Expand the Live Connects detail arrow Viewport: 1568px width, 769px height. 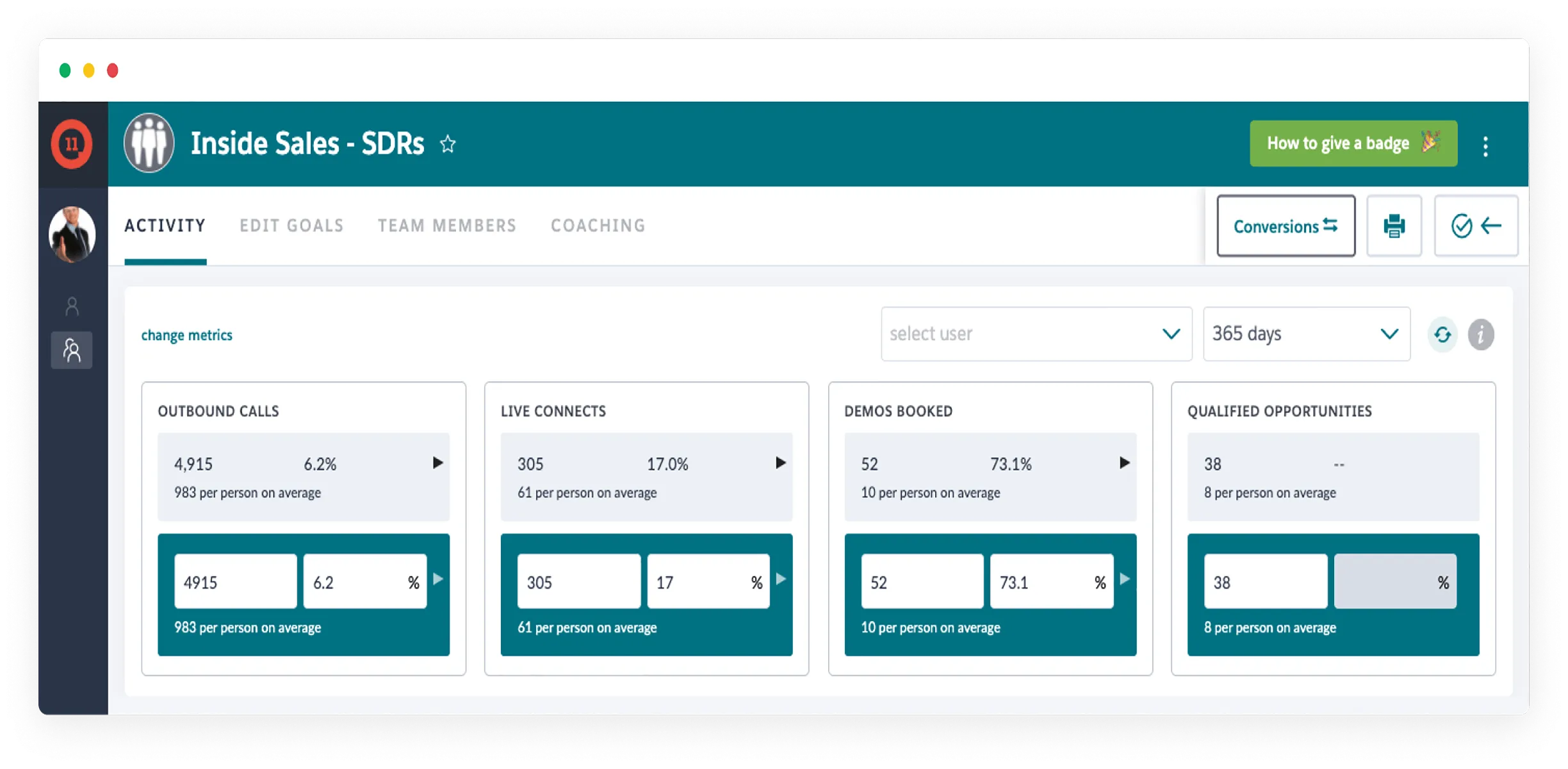pyautogui.click(x=780, y=463)
